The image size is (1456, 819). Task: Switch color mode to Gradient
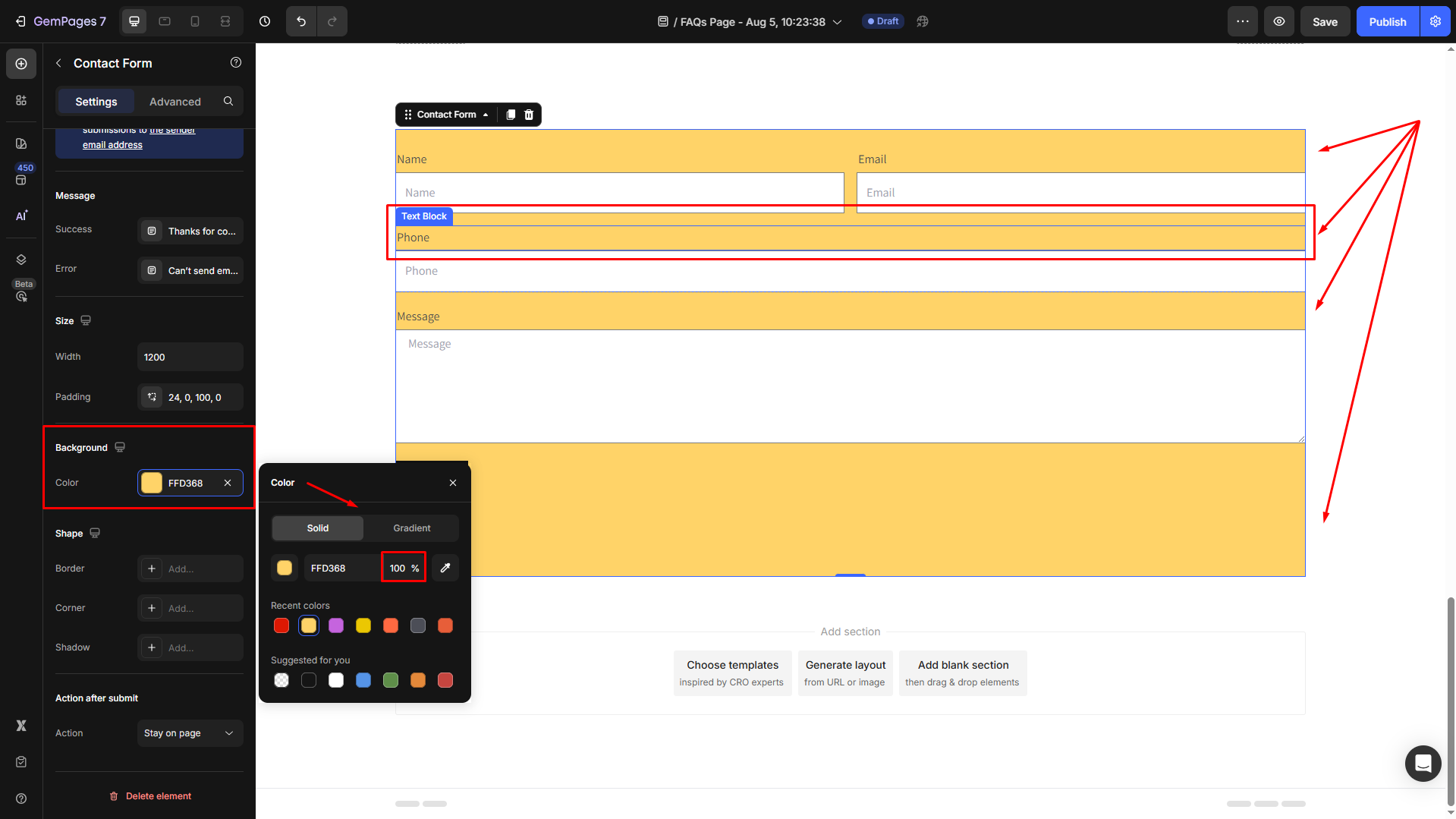(x=411, y=528)
